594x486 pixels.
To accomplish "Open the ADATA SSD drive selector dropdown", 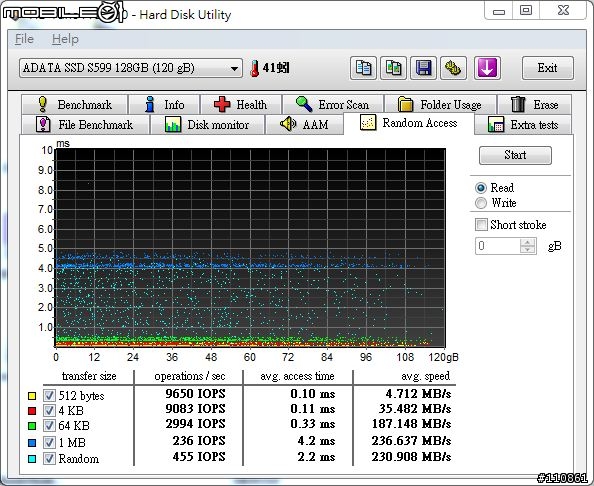I will pyautogui.click(x=131, y=68).
